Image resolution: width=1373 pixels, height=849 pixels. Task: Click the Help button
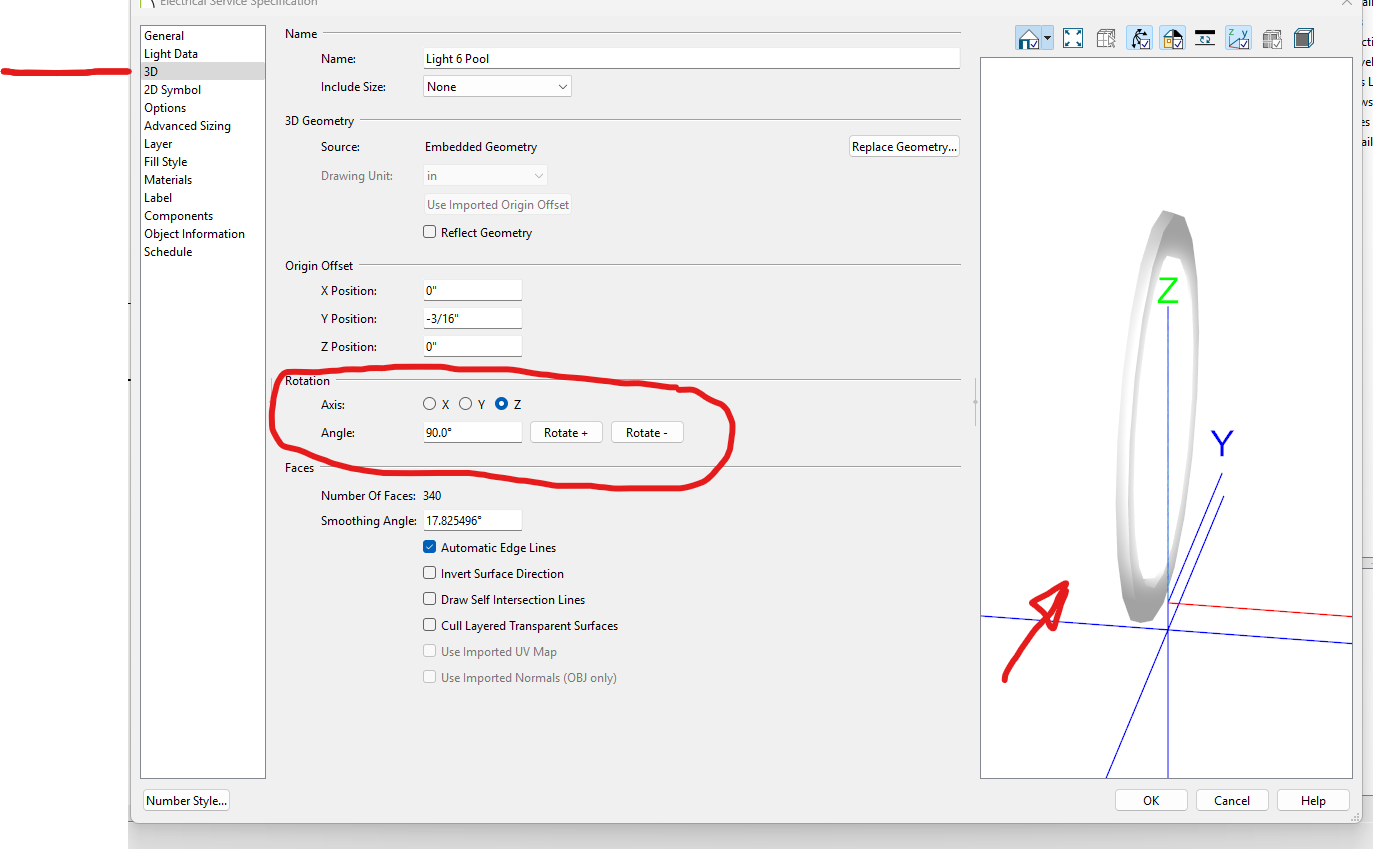[1313, 800]
